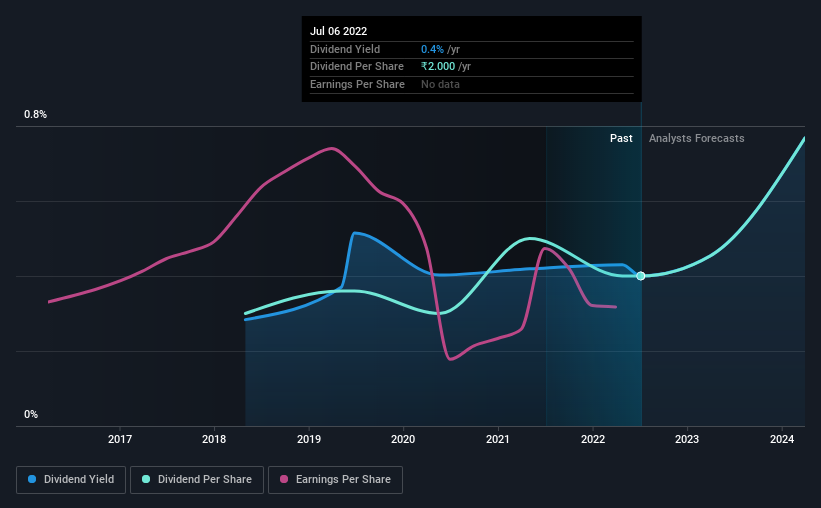This screenshot has height=508, width=821.
Task: Click the teal Dividend Per Share legend dot
Action: [x=146, y=479]
